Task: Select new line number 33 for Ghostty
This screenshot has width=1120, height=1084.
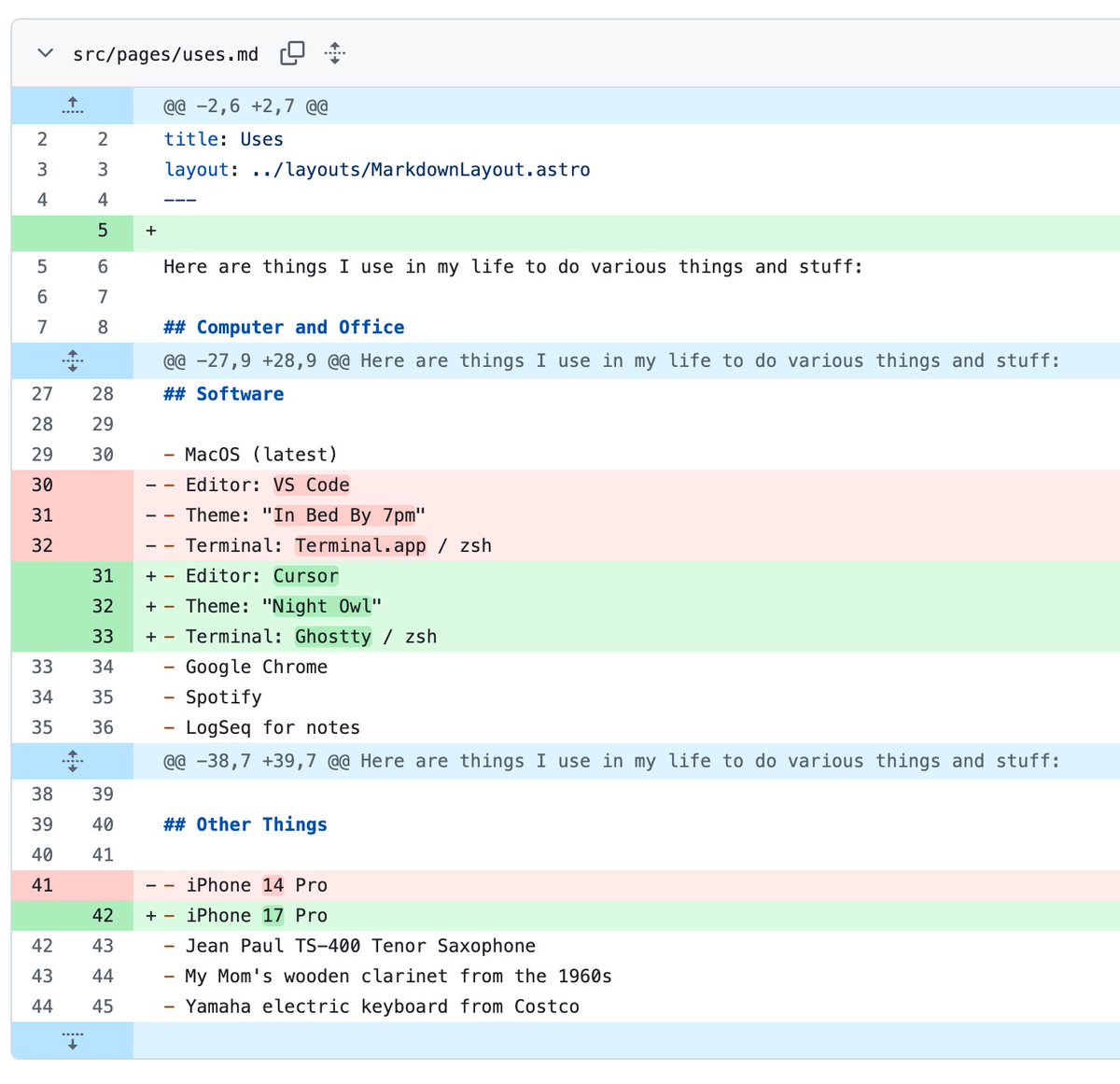Action: point(103,637)
